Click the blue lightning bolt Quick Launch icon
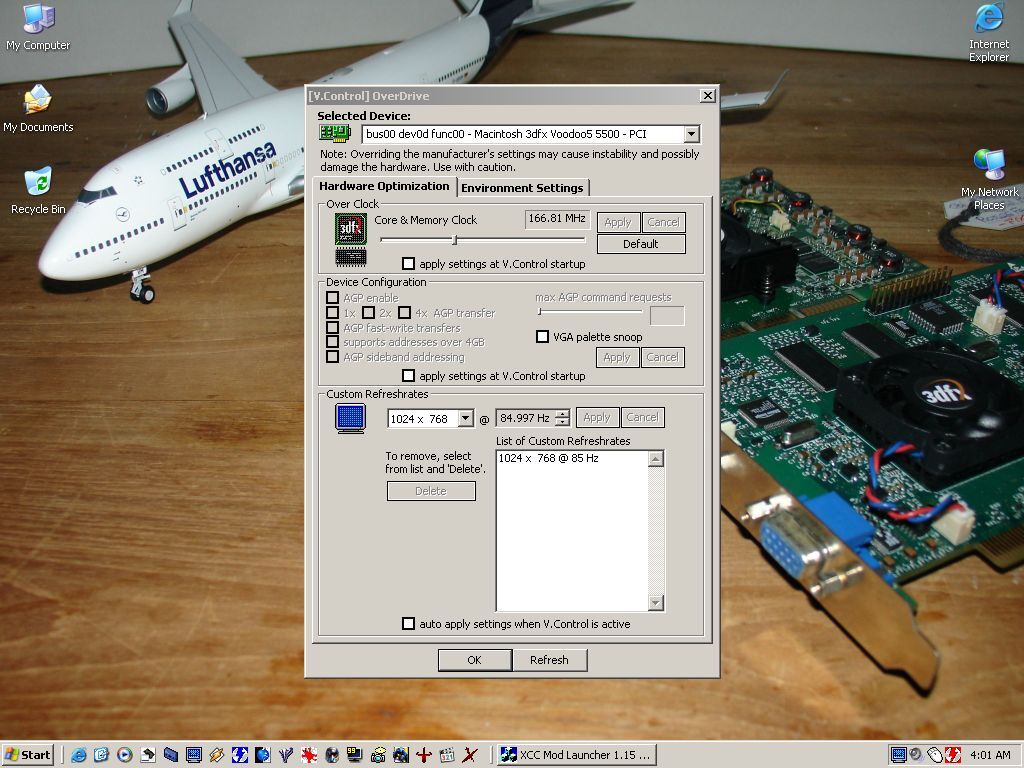 pos(240,755)
